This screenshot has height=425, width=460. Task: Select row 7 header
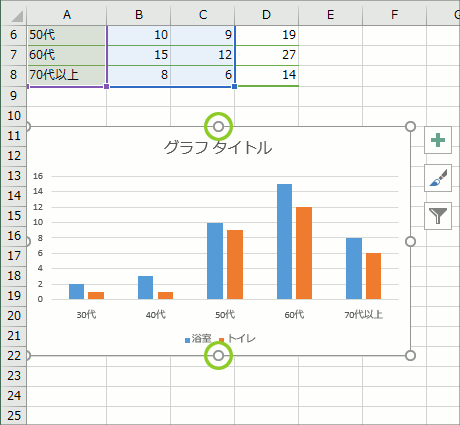tap(14, 55)
